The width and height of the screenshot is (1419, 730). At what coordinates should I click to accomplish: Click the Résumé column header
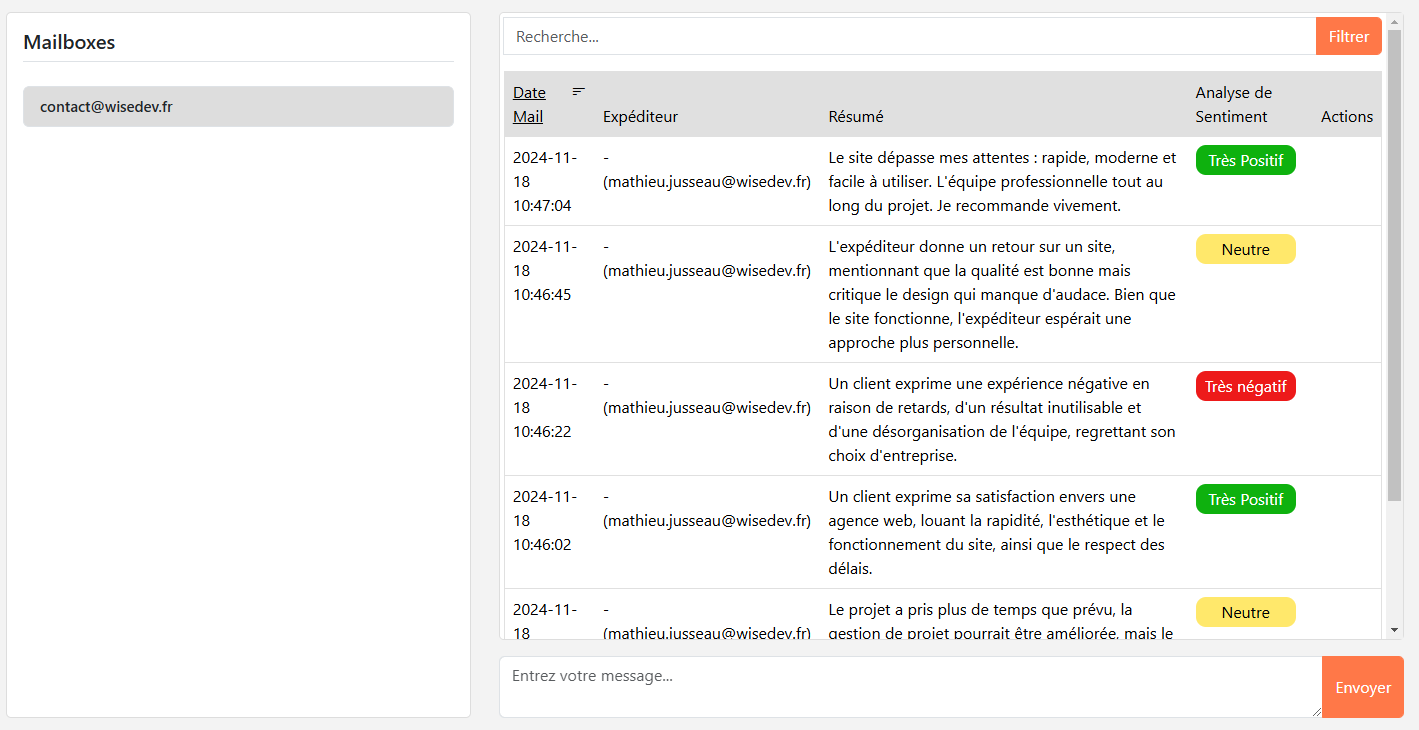click(x=856, y=117)
